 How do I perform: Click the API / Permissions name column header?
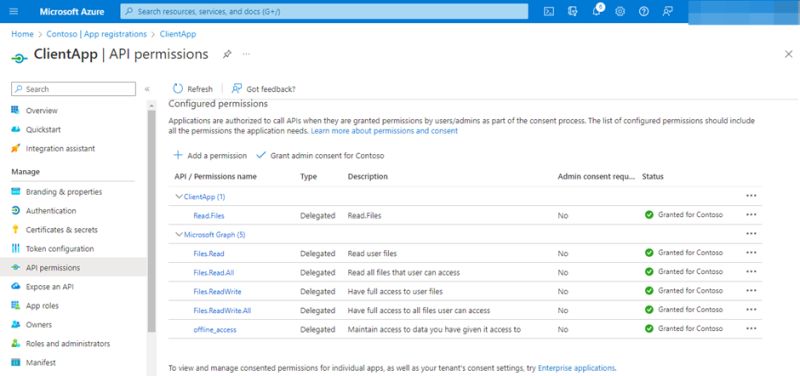215,177
